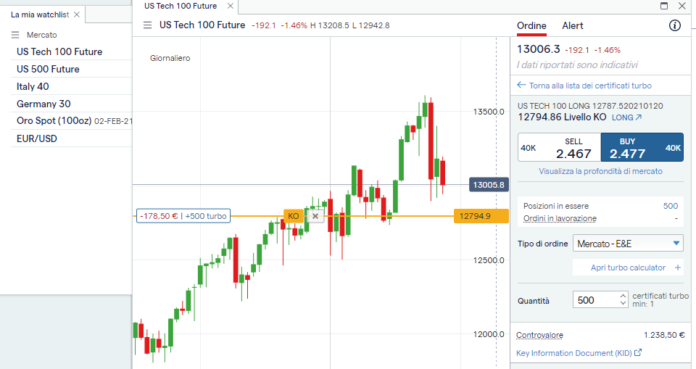Open the Tipo di ordine dropdown

coord(628,243)
